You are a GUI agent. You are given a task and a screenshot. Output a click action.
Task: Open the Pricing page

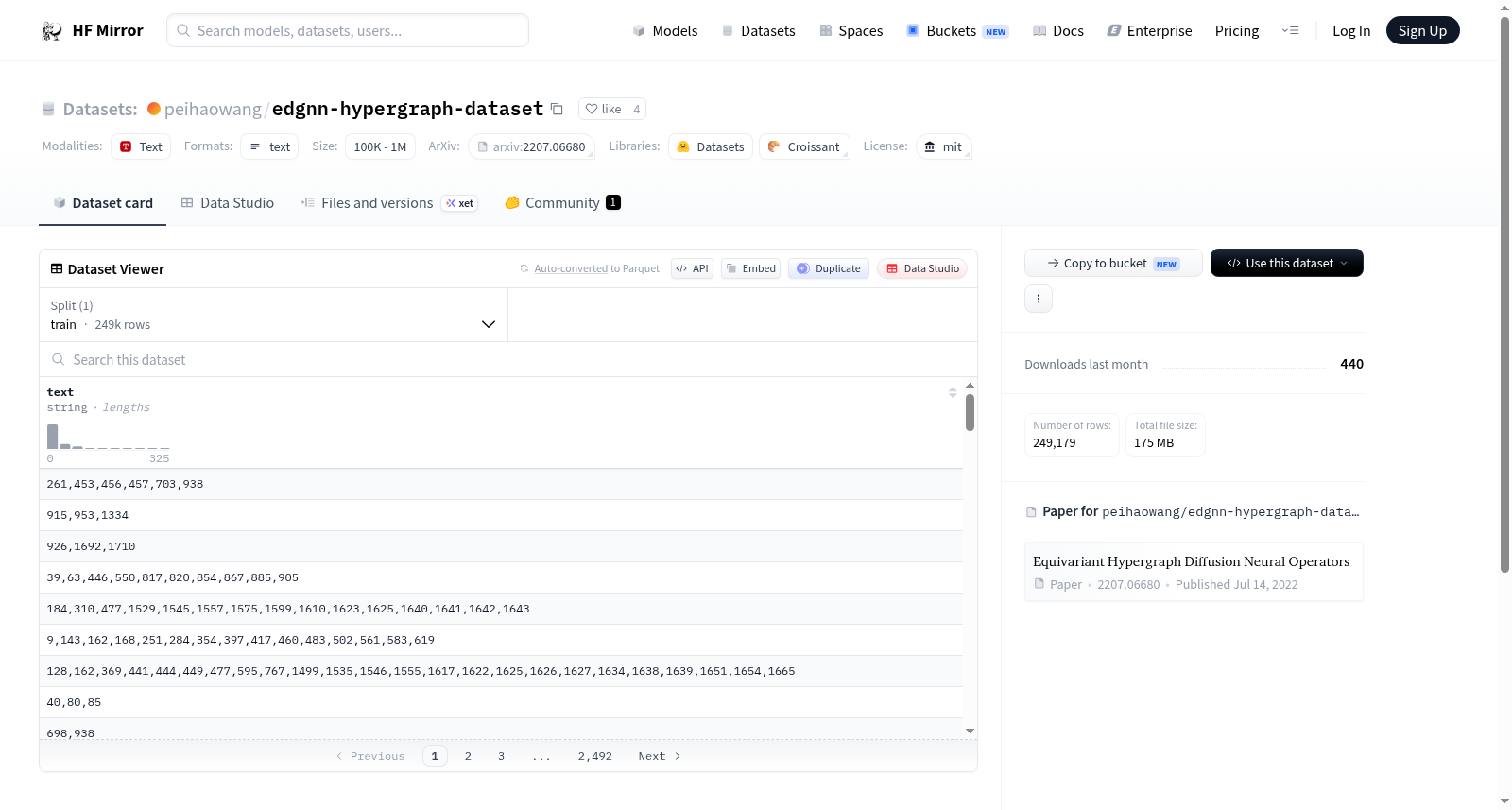pos(1236,30)
